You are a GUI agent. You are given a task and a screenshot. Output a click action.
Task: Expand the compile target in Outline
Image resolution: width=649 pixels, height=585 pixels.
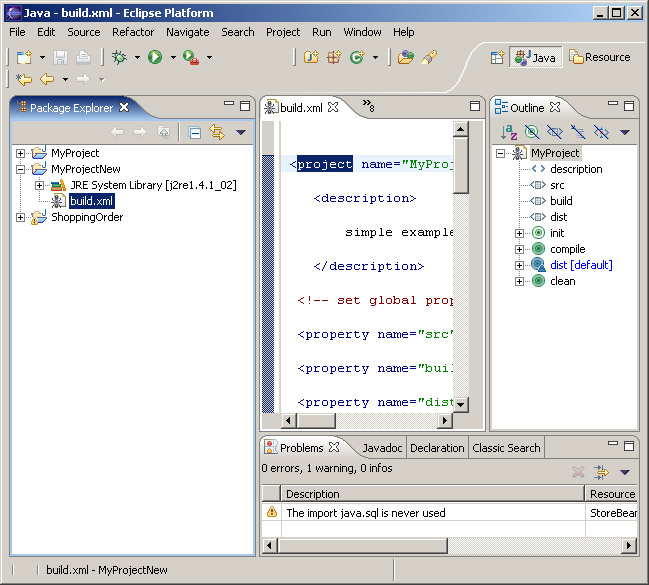click(520, 249)
